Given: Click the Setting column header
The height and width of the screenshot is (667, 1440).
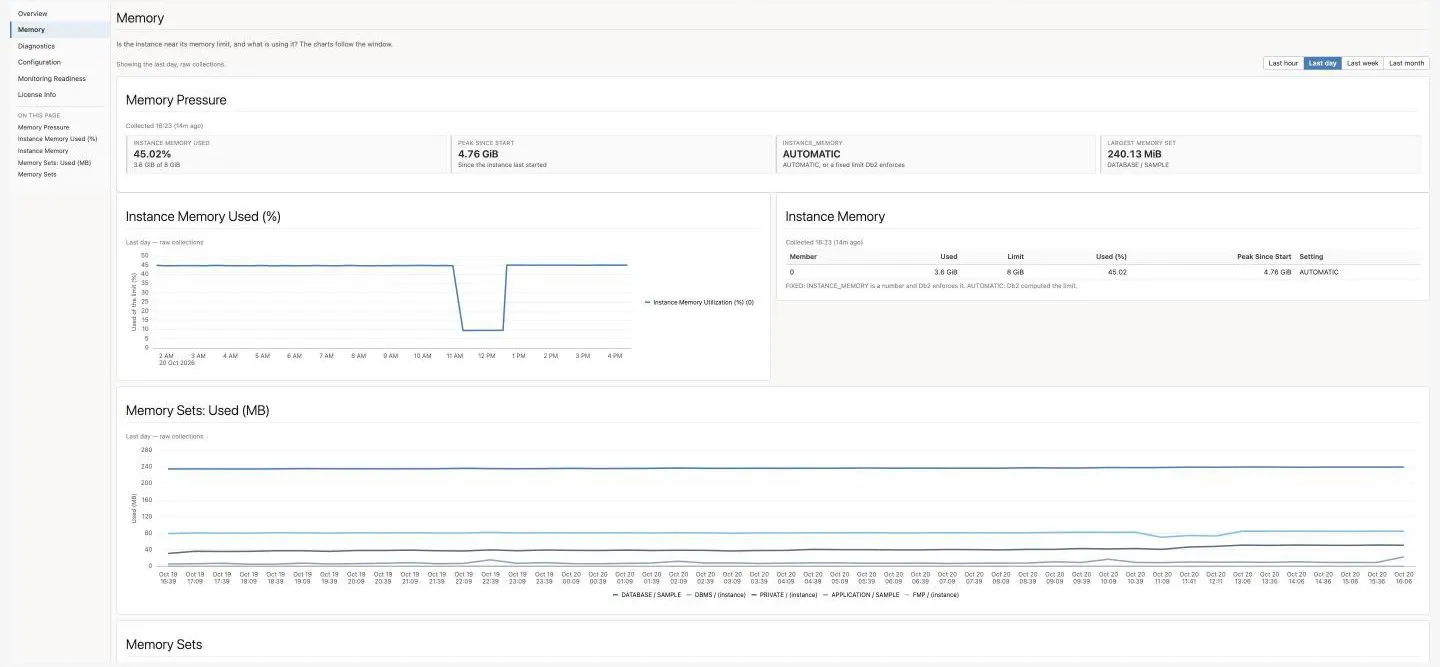Looking at the screenshot, I should click(1311, 257).
